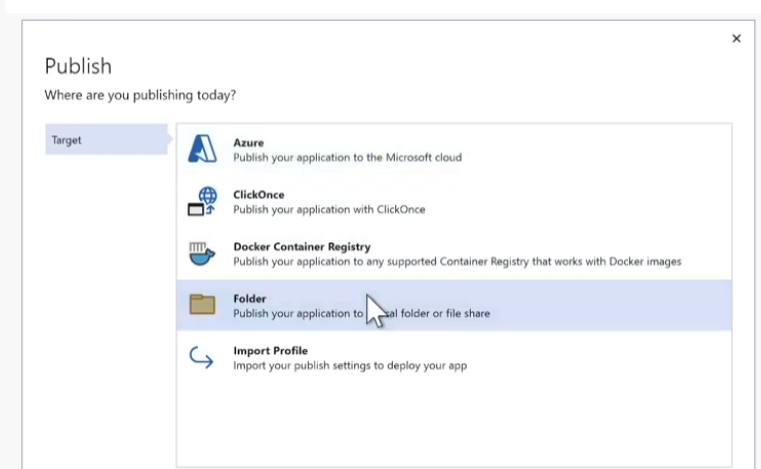Image resolution: width=761 pixels, height=469 pixels.
Task: Select the Folder title label
Action: (250, 299)
